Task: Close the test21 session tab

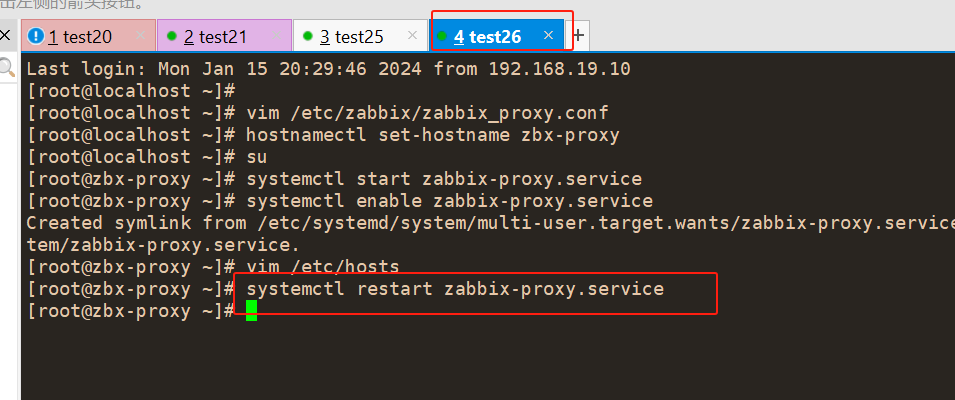Action: [276, 36]
